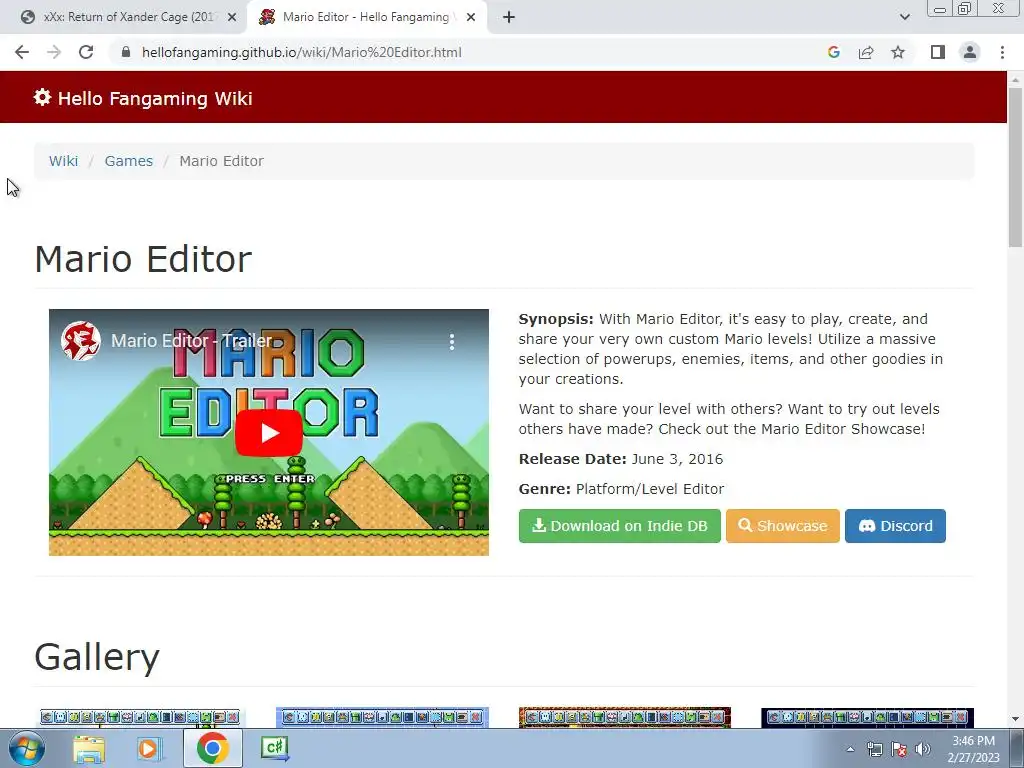Open the YouTube video more options menu
Screen dimensions: 1024x768
pos(451,342)
